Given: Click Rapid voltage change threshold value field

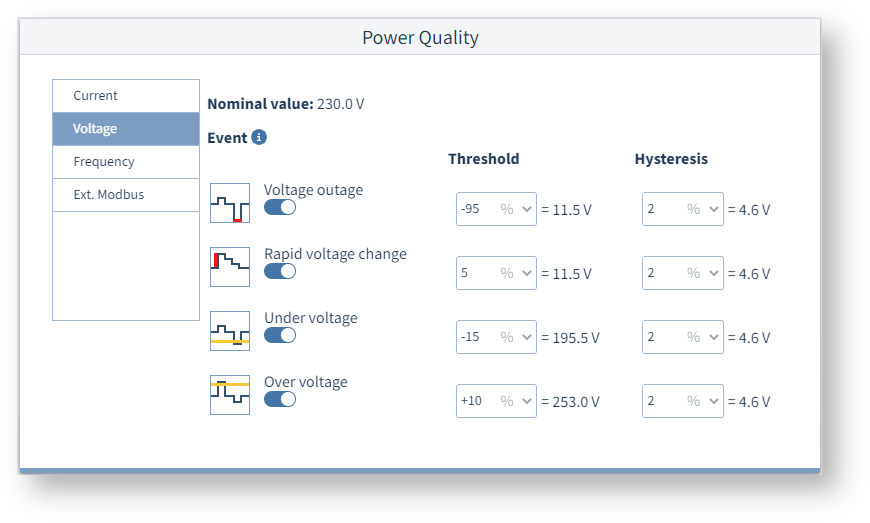Looking at the screenshot, I should click(x=476, y=273).
